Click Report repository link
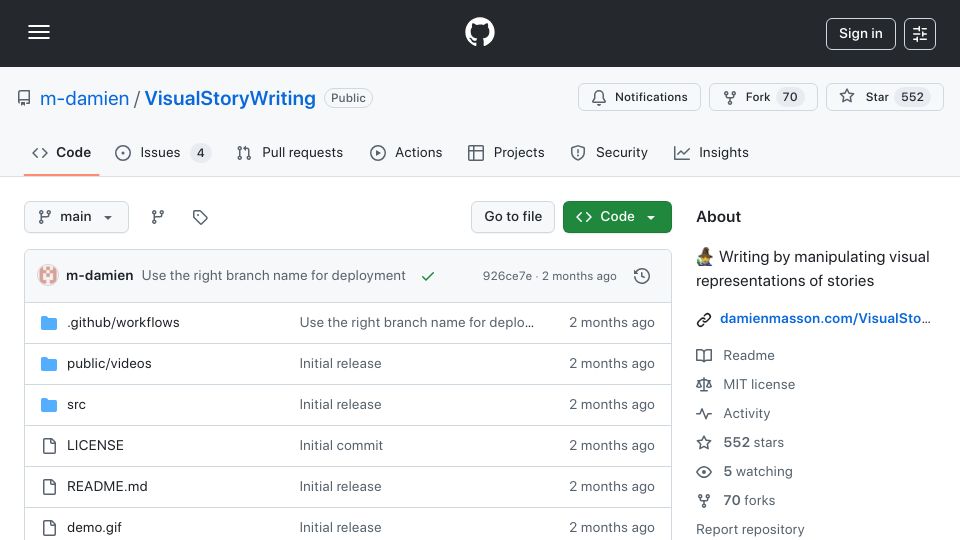Screen dimensions: 960x540 pos(750,530)
